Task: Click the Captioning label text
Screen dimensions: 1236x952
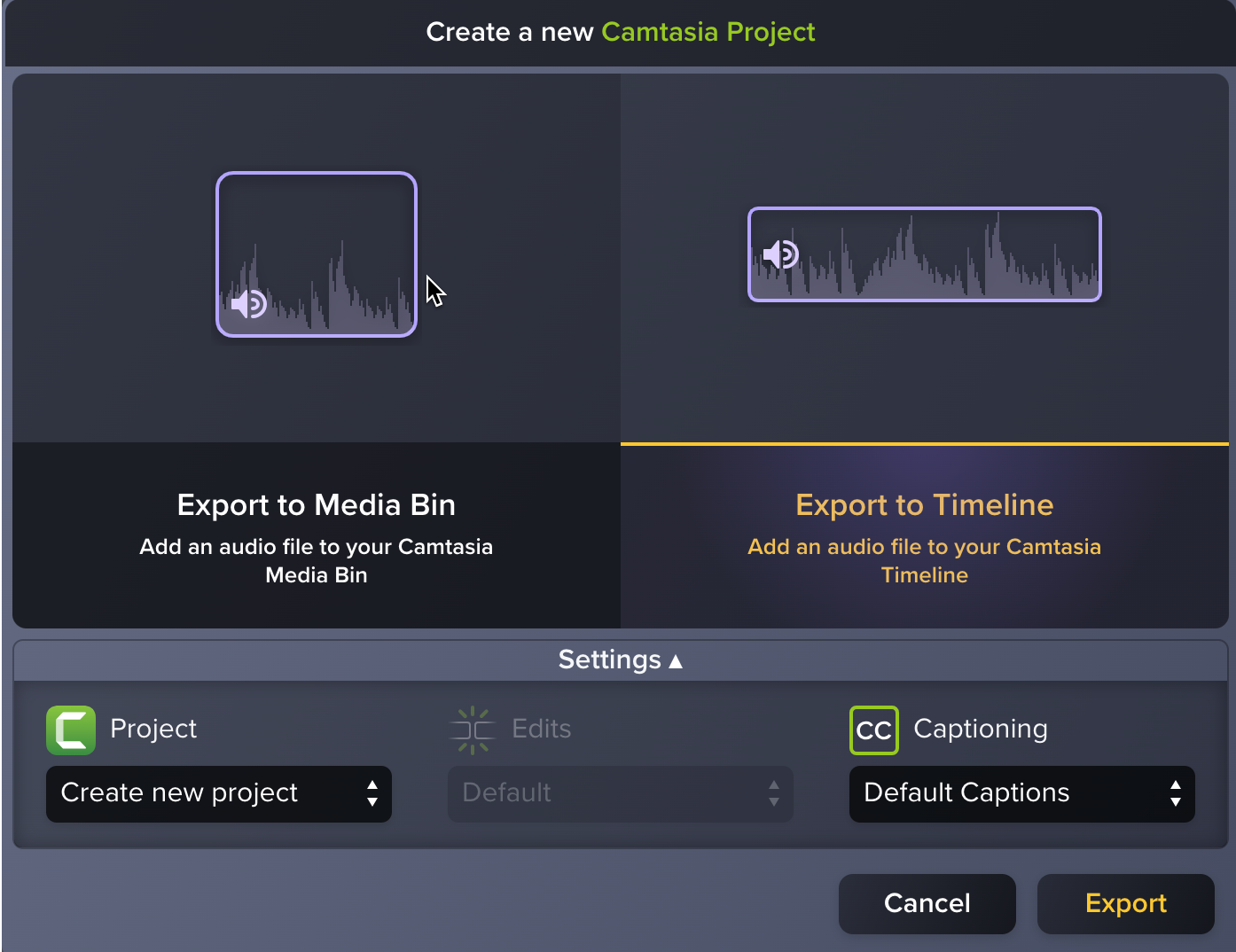Action: point(980,729)
